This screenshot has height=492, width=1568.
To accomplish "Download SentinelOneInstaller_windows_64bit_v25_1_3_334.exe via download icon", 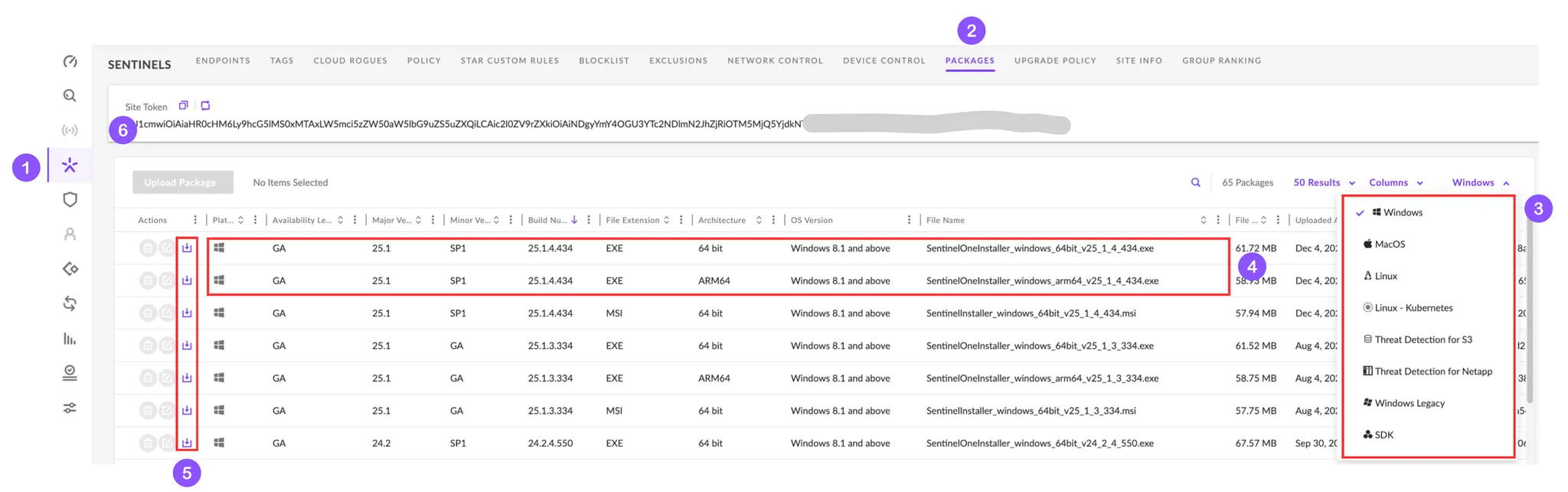I will pyautogui.click(x=187, y=346).
